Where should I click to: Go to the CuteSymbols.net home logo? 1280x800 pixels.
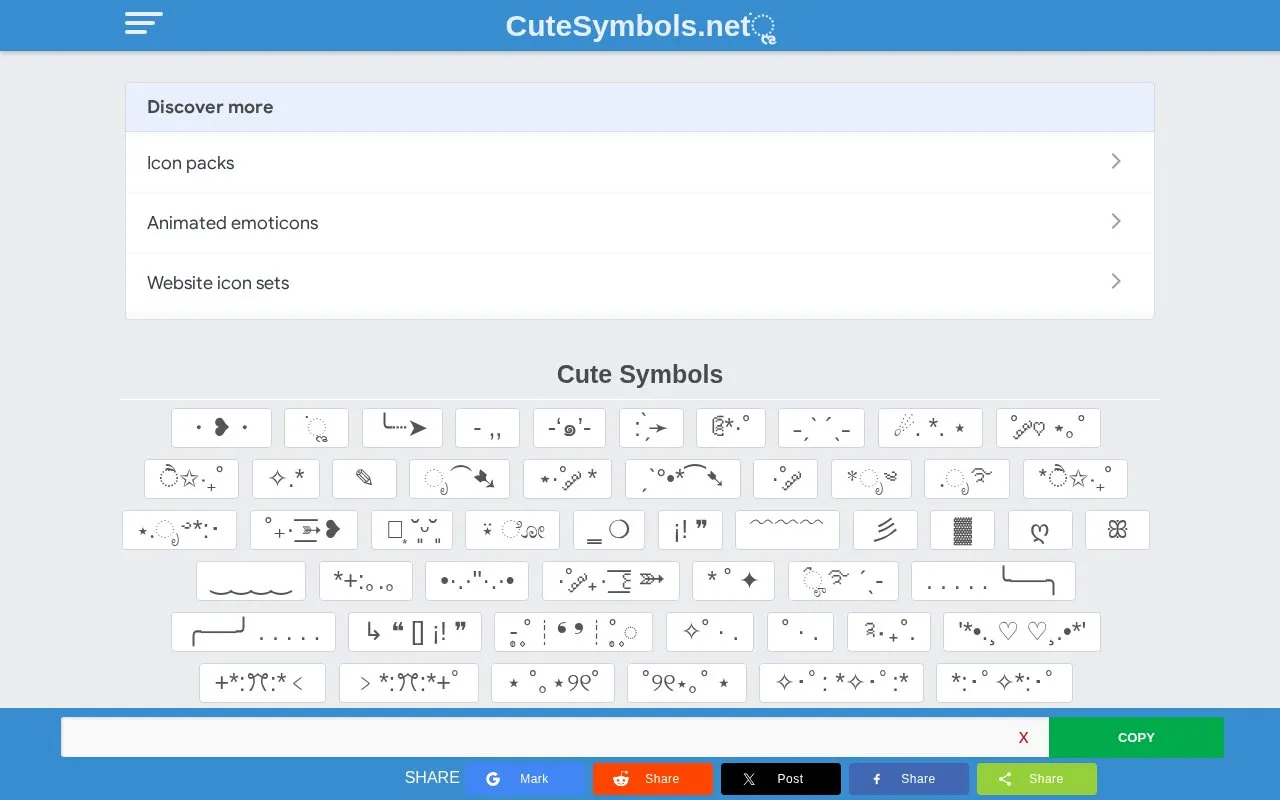[x=640, y=27]
